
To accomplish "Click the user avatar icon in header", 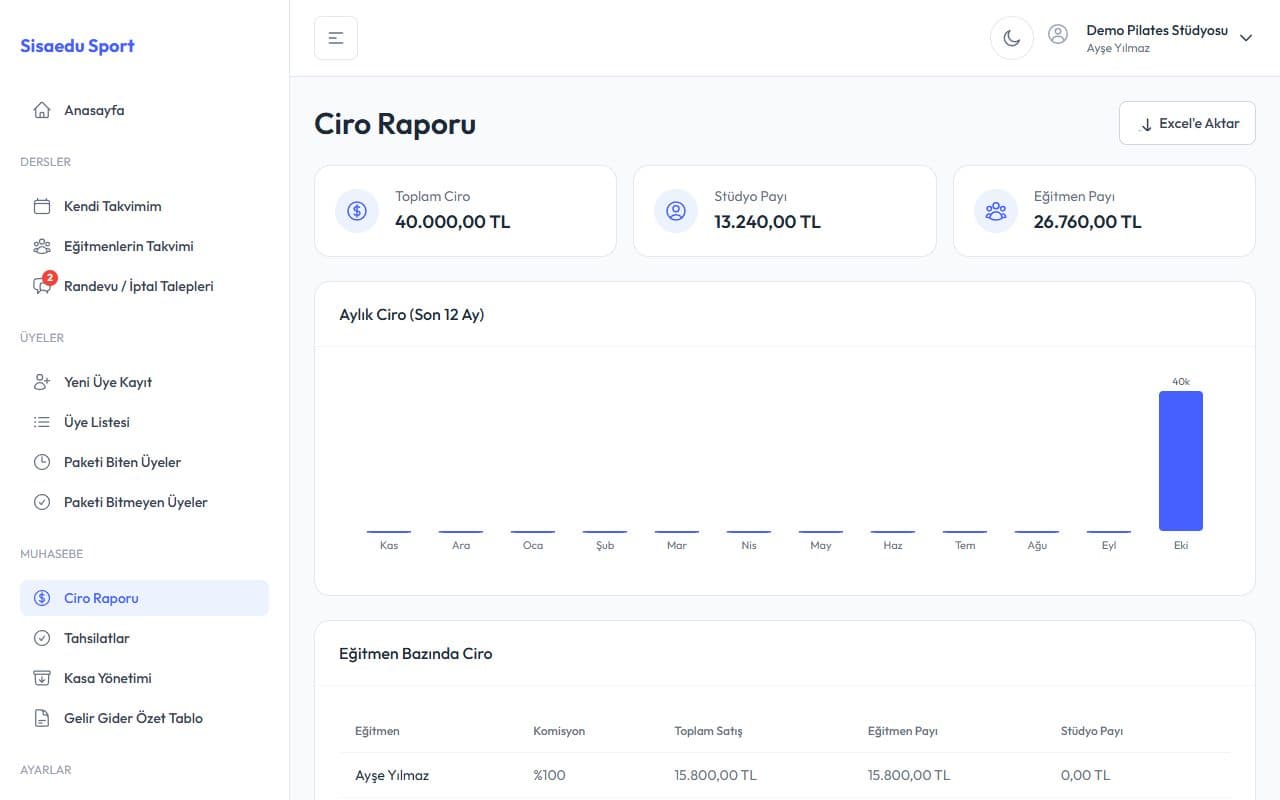I will pos(1058,34).
